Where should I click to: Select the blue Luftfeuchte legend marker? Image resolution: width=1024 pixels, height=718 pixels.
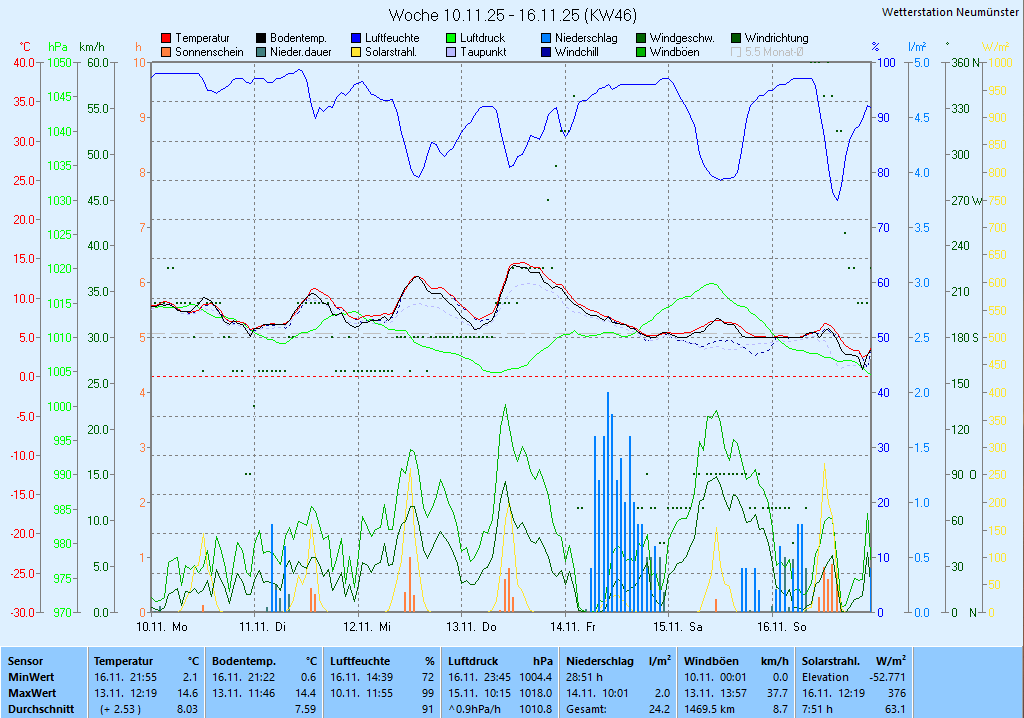pyautogui.click(x=356, y=38)
